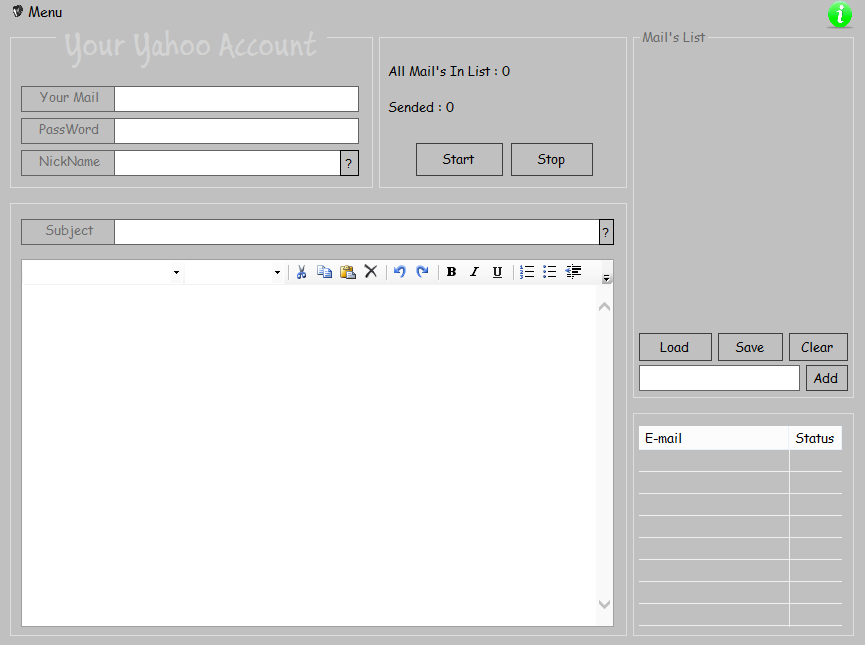Start sending mails
This screenshot has width=865, height=645.
tap(459, 159)
